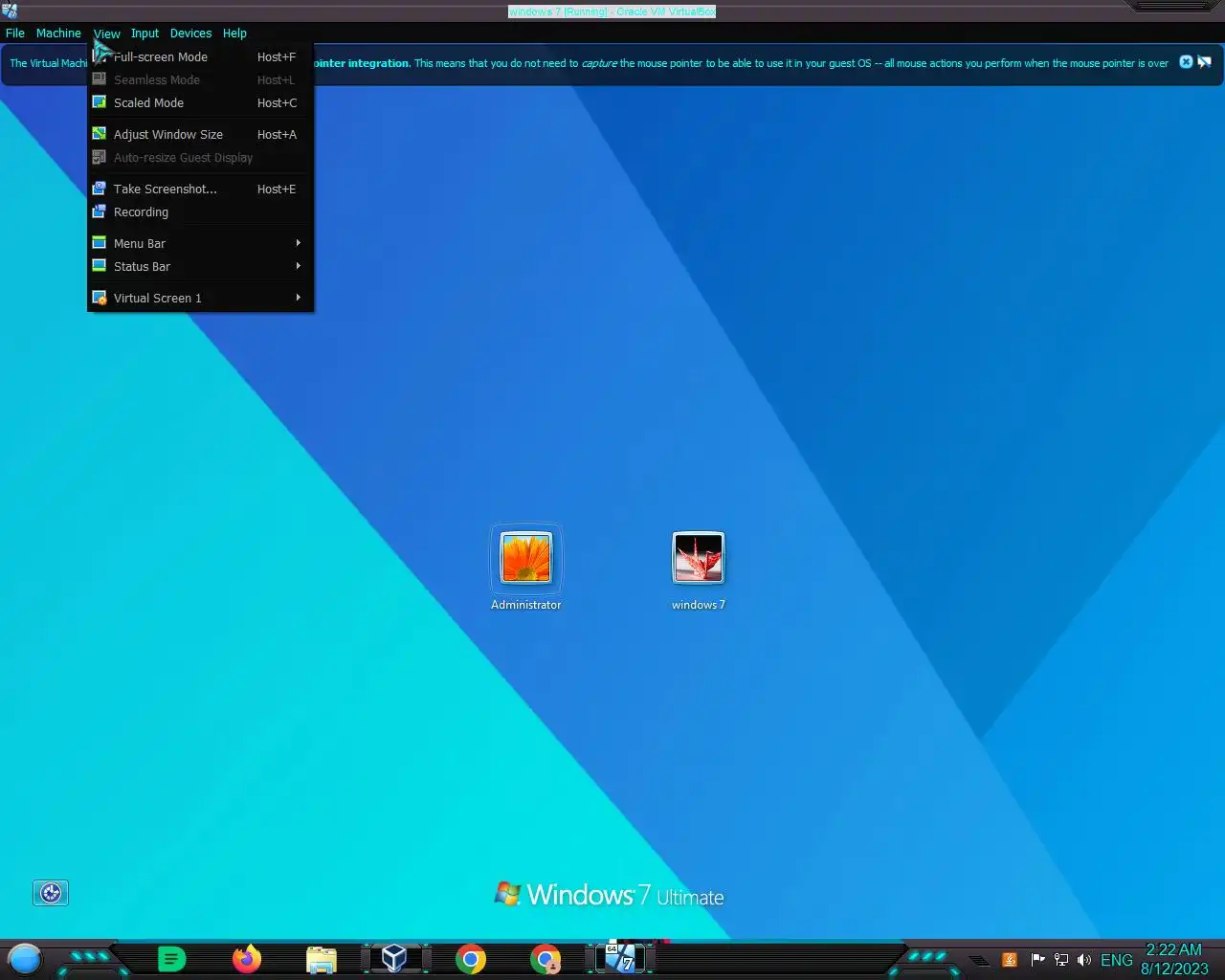Open the Ease of Access button

tap(51, 893)
